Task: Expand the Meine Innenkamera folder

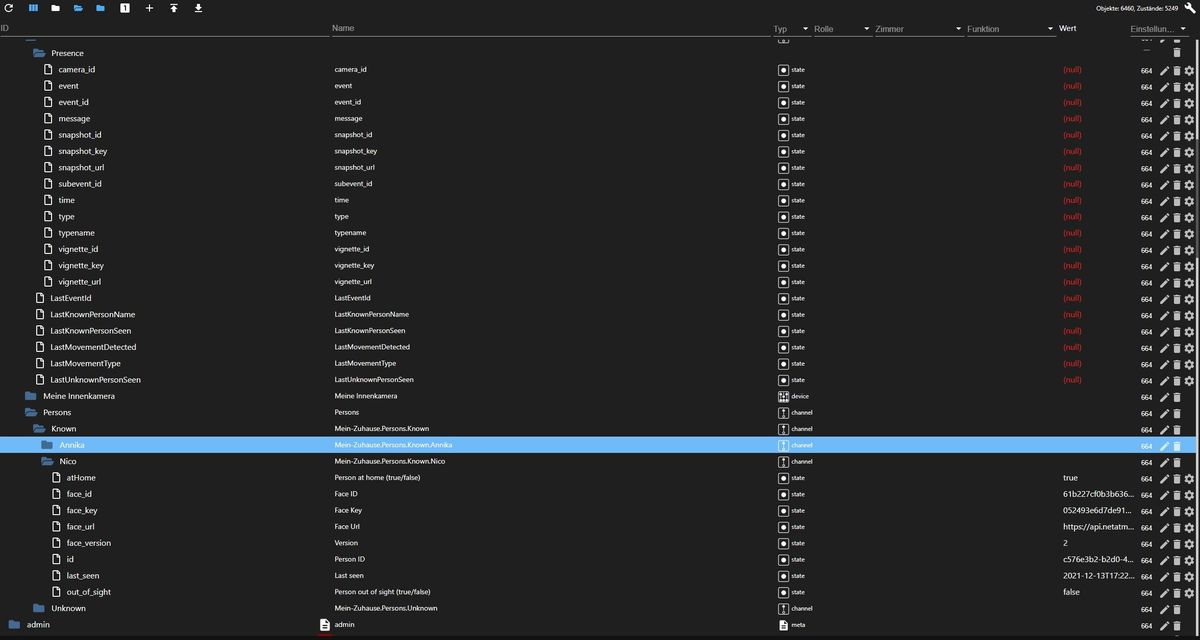Action: coord(31,396)
